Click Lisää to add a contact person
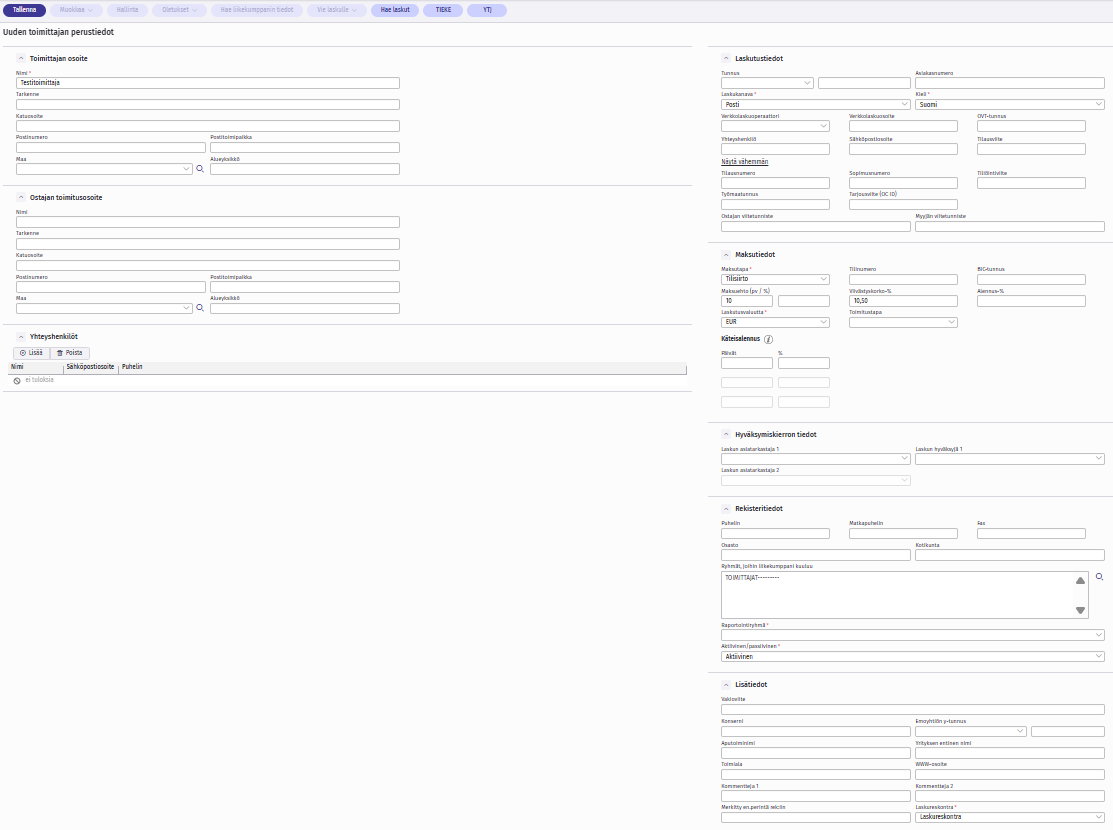1113x830 pixels. point(32,353)
